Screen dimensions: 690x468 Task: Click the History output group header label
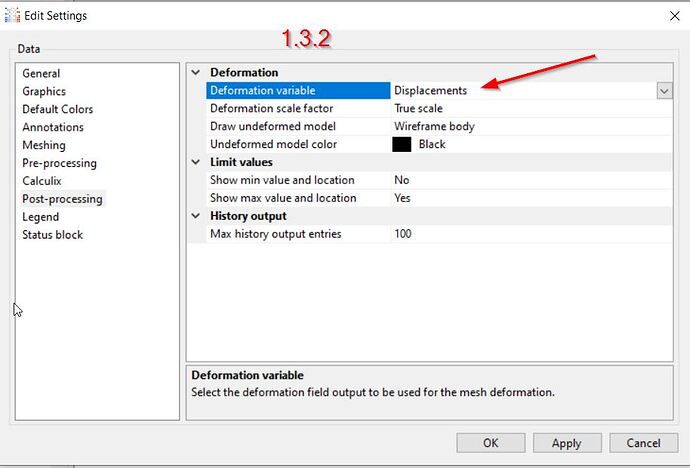coord(248,216)
